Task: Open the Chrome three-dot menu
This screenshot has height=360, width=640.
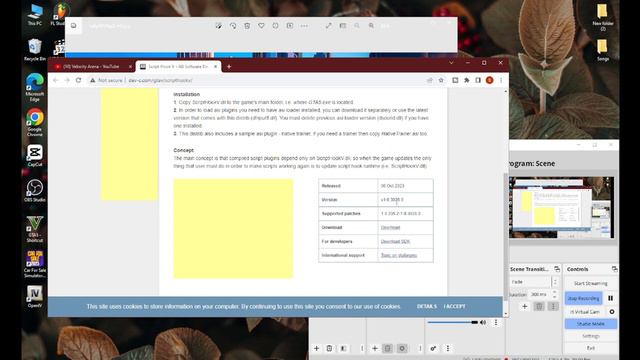Action: click(x=501, y=80)
